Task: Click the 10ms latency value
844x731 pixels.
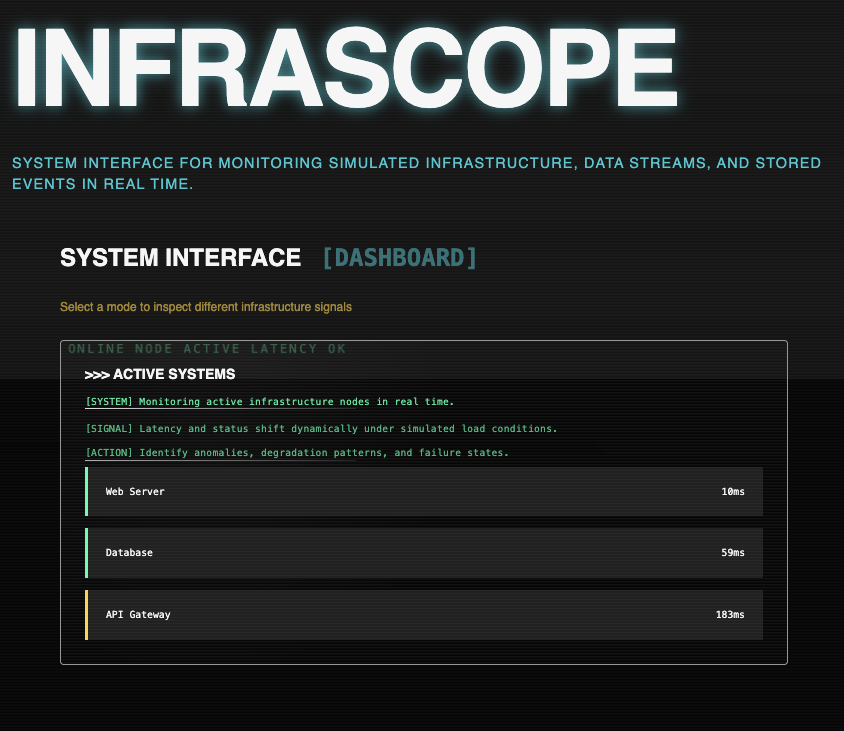Action: 733,491
